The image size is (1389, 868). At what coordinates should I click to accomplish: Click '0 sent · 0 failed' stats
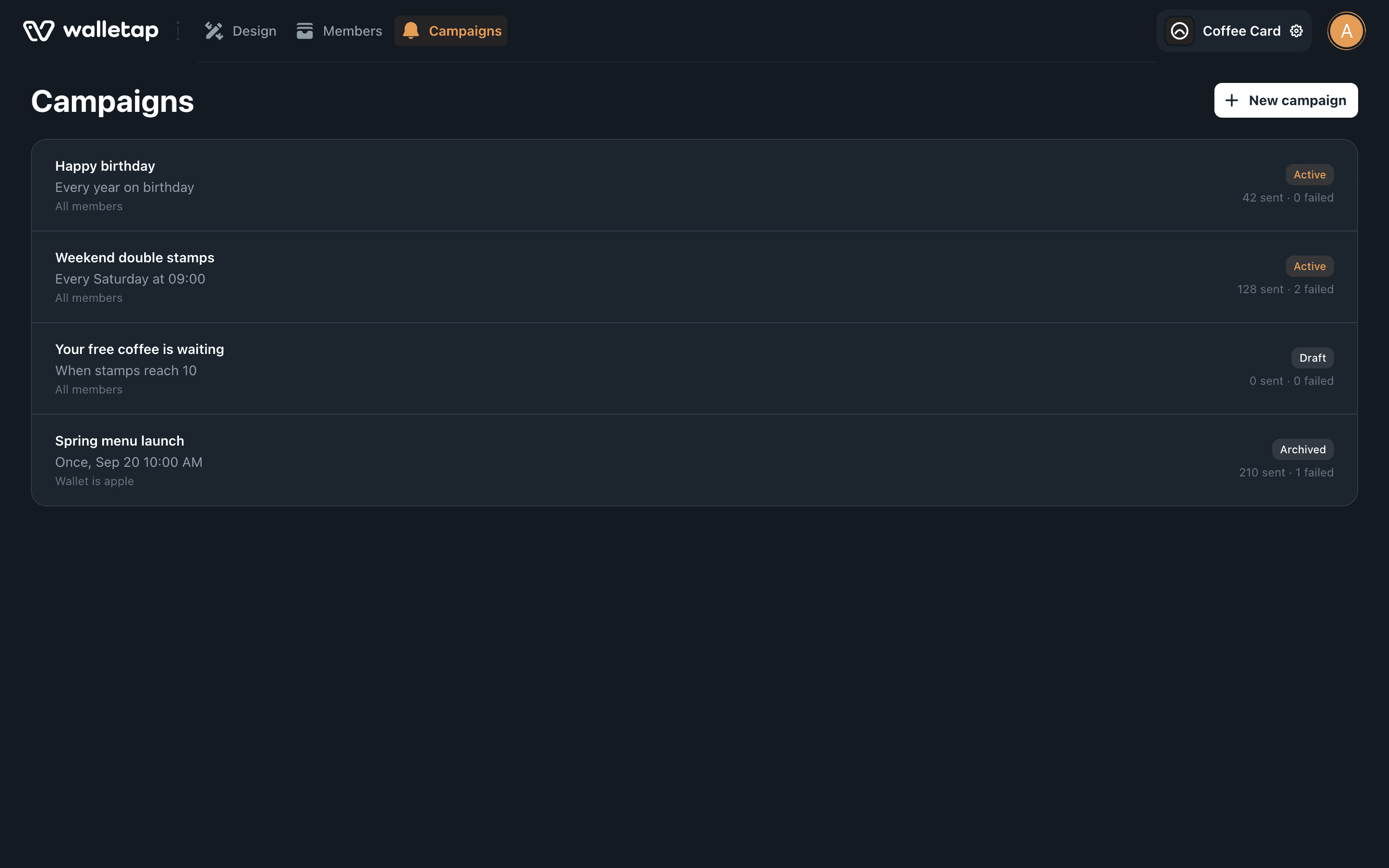[x=1292, y=380]
